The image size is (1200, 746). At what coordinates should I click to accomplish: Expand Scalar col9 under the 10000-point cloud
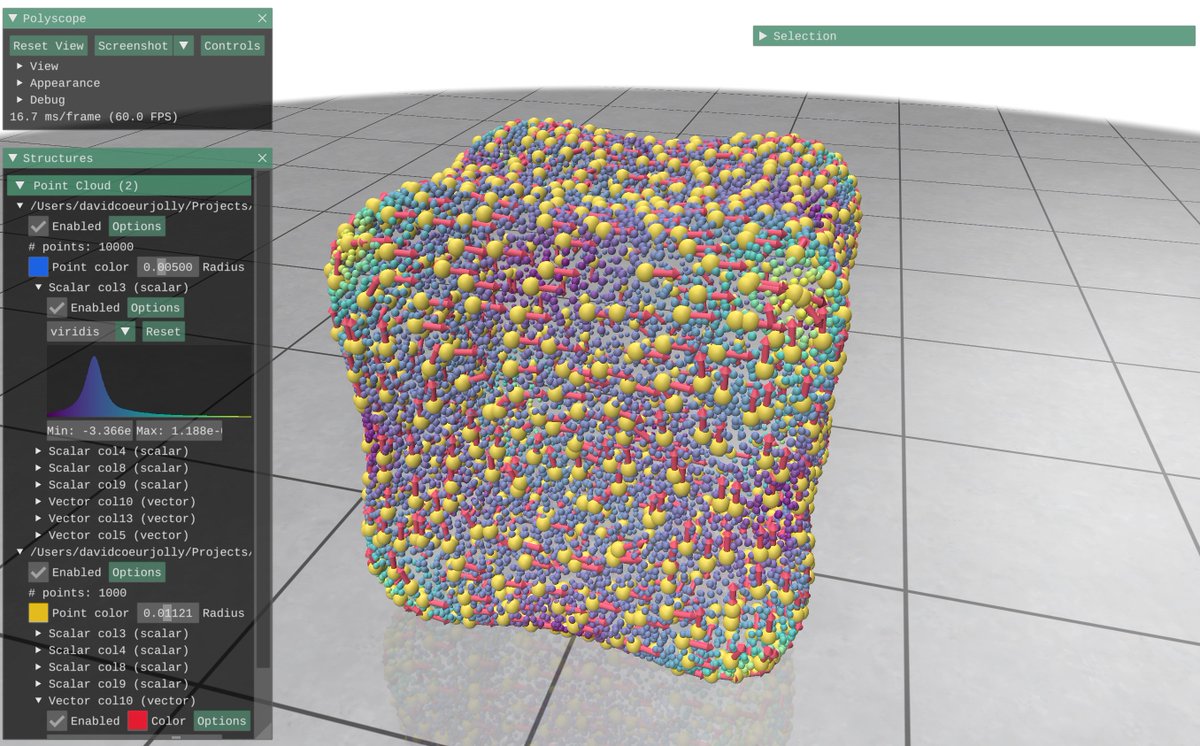click(39, 485)
